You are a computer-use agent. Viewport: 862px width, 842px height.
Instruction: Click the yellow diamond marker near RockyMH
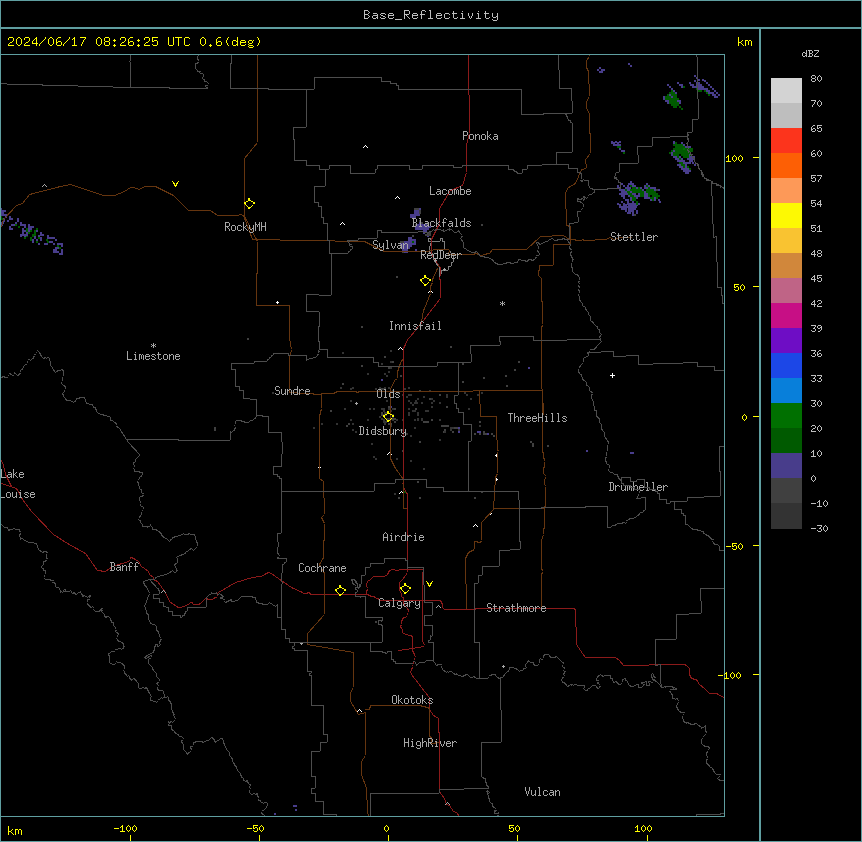[249, 203]
